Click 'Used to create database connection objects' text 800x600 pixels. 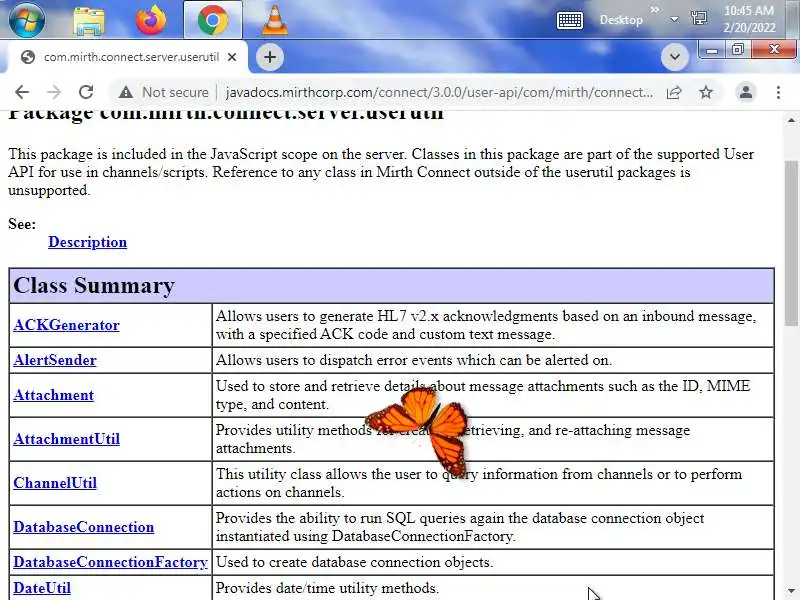(x=354, y=562)
